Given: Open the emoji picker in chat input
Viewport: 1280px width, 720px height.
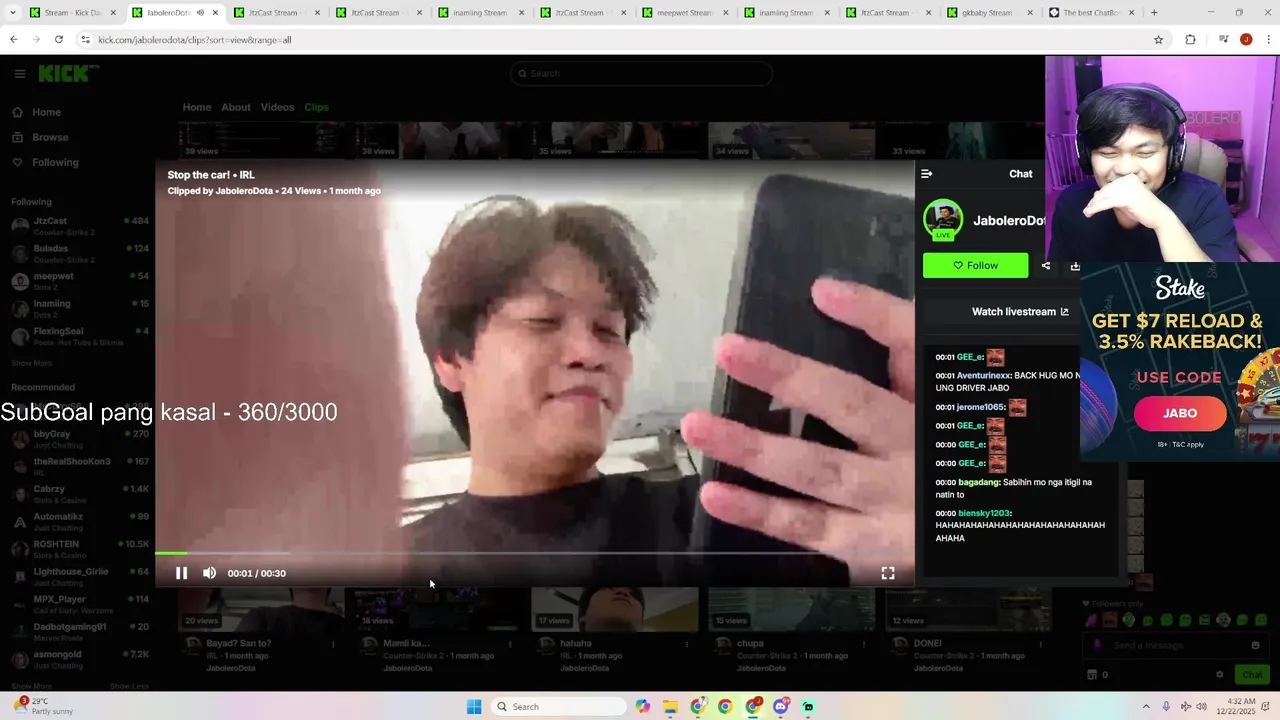Looking at the screenshot, I should (x=1255, y=646).
